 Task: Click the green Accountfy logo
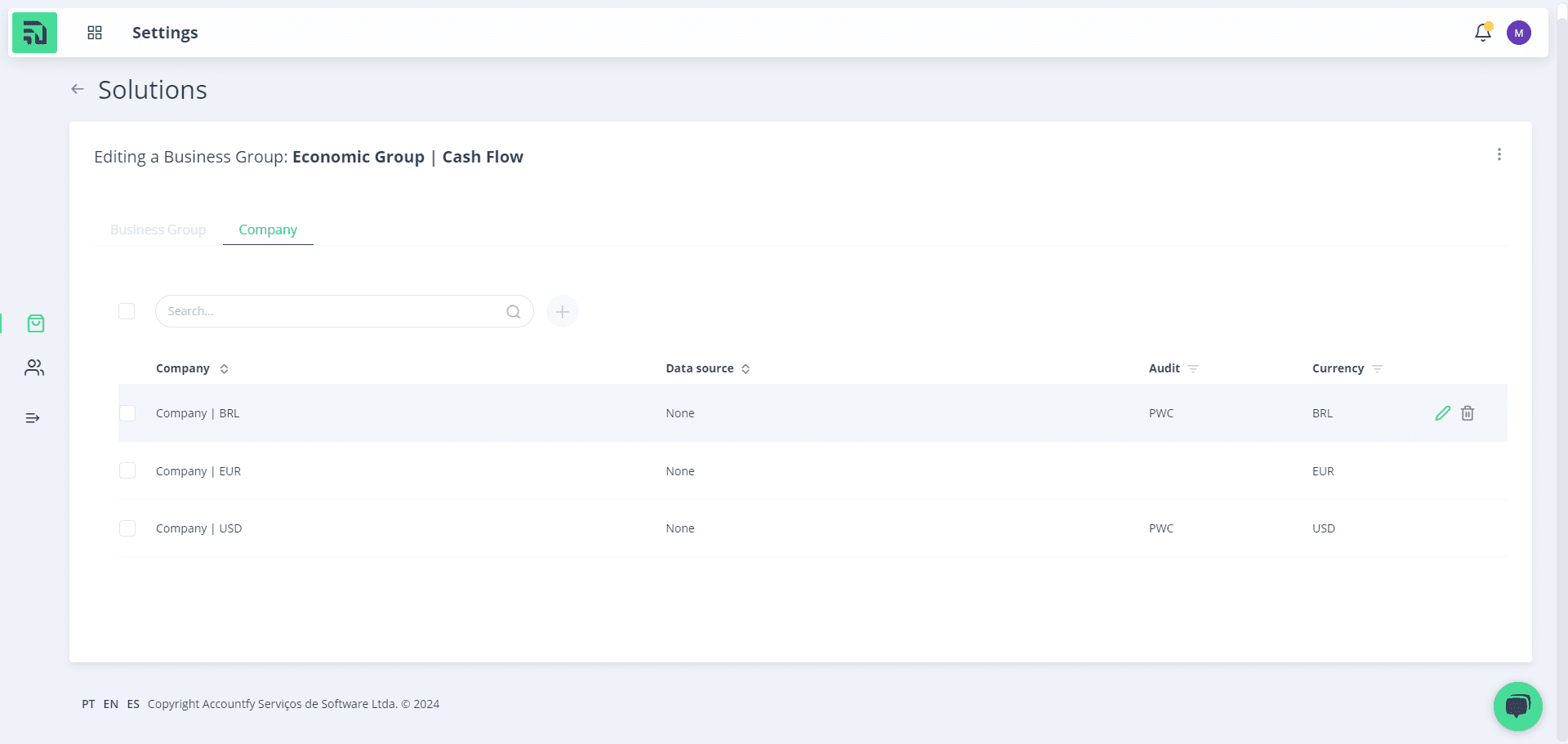point(34,33)
